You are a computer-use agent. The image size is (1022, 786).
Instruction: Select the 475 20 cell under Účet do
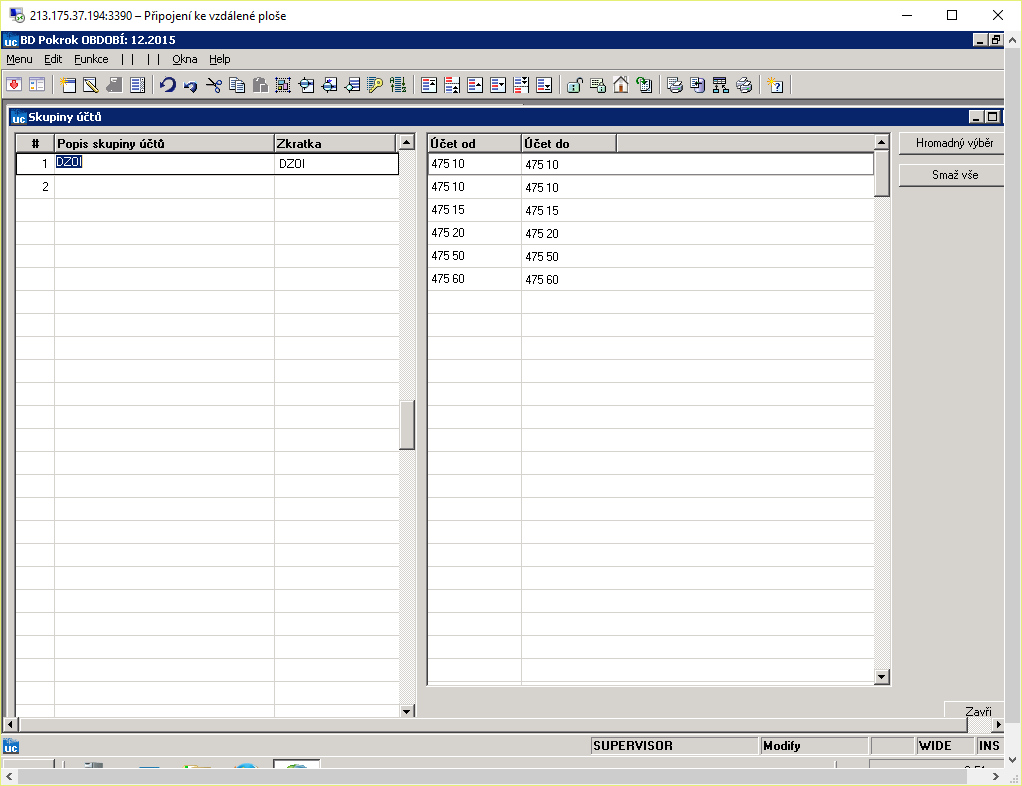click(x=697, y=233)
